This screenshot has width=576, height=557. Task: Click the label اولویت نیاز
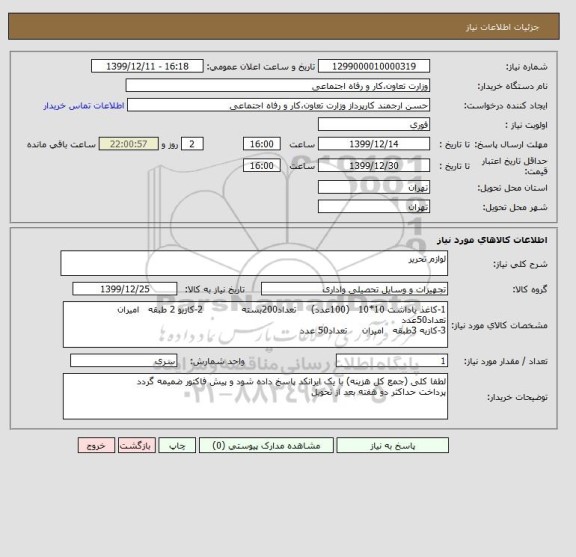click(526, 126)
